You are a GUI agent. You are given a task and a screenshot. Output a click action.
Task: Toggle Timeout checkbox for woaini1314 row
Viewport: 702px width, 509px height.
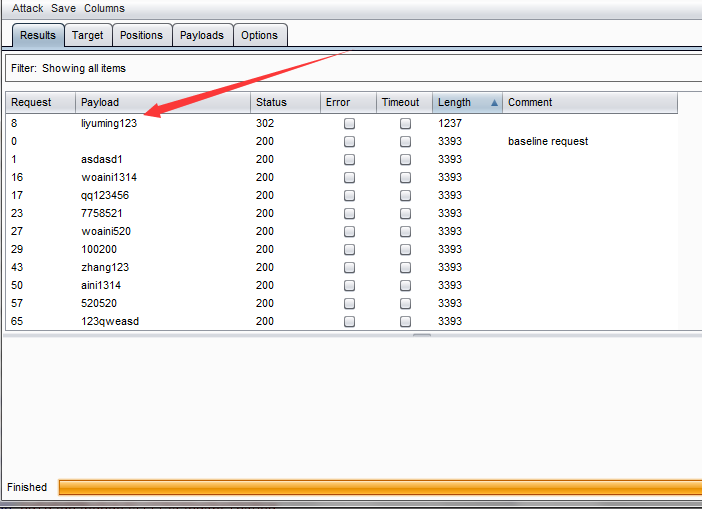(x=405, y=178)
